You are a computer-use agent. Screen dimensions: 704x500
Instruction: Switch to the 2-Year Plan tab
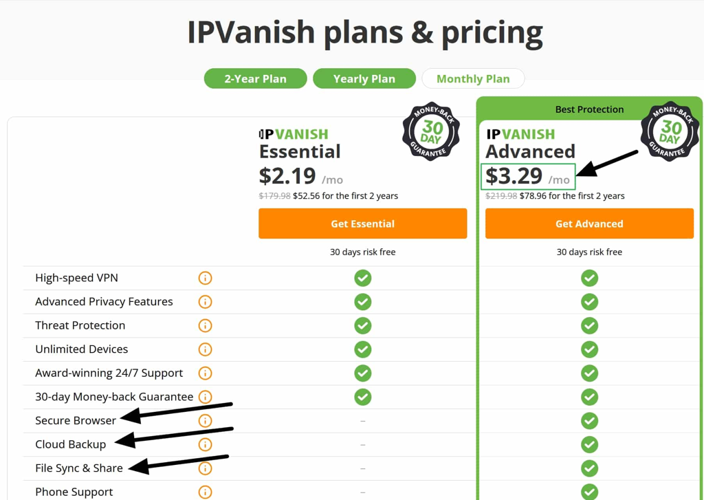click(255, 79)
